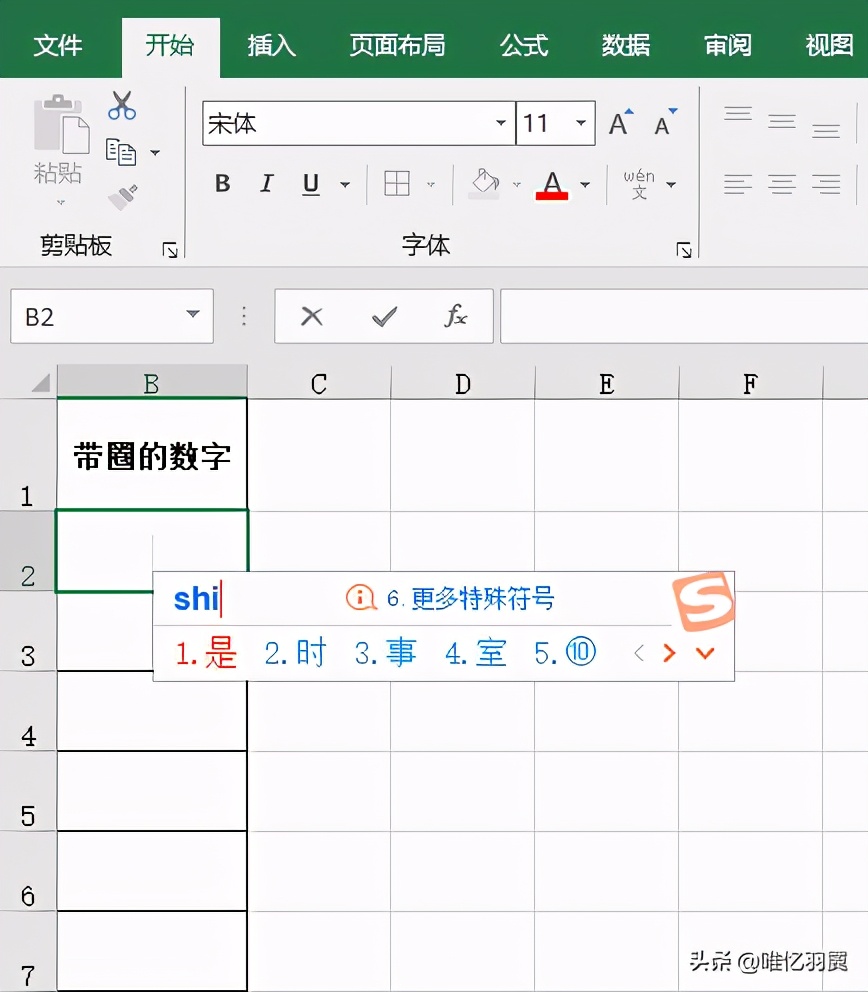Click the Copy icon

point(121,152)
